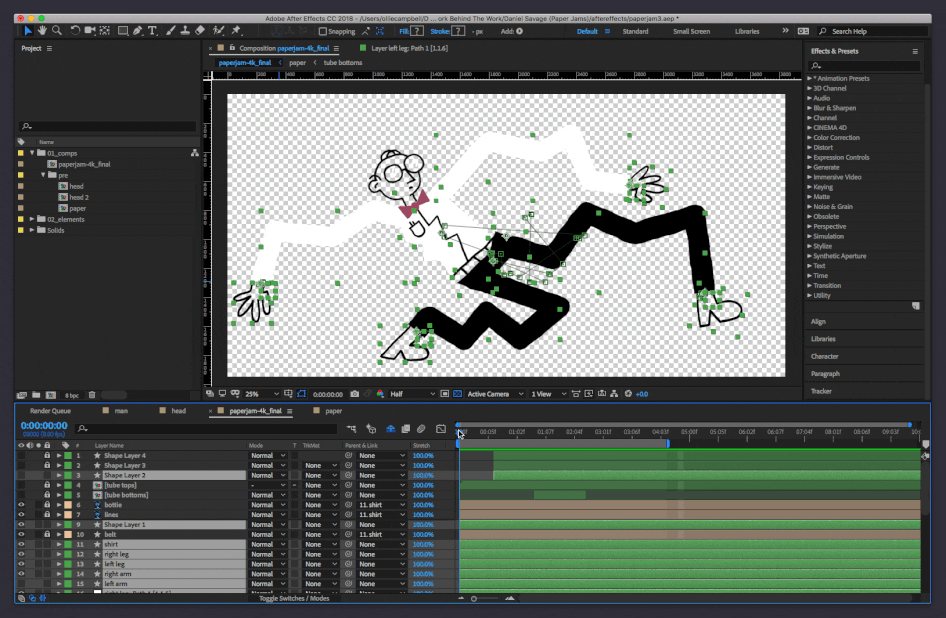Select the Zoom tool in toolbar
This screenshot has height=618, width=946.
pyautogui.click(x=58, y=31)
